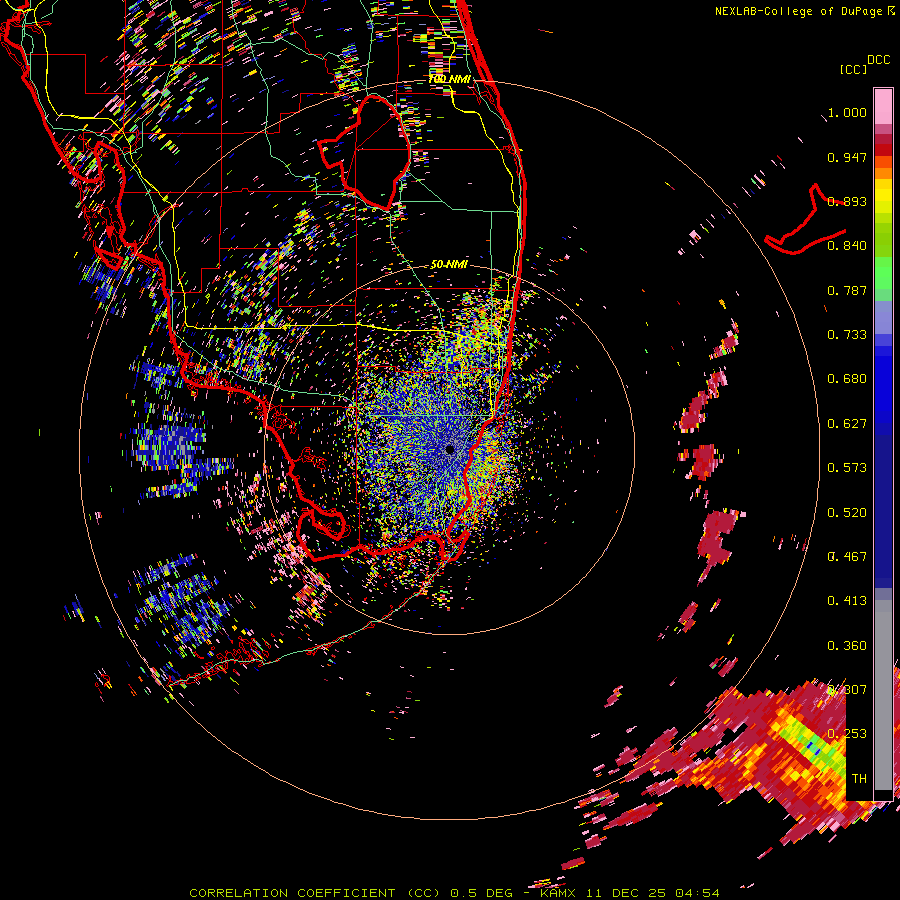Click the CORRELATION COEFFICIENT (CC) caption title

point(315,893)
